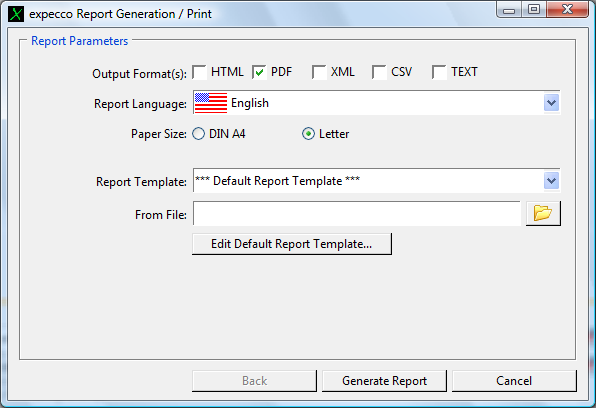Click the expecco logo in the title bar
The width and height of the screenshot is (596, 408).
[x=16, y=14]
